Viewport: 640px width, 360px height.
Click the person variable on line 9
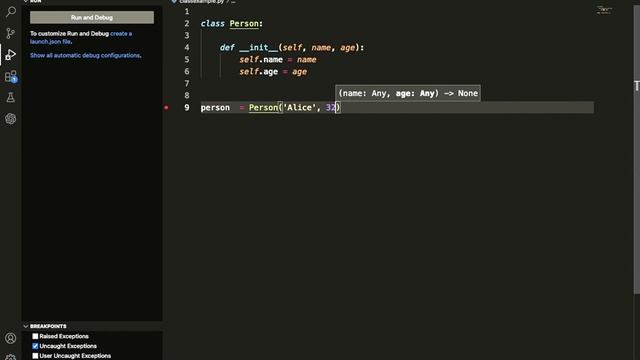(215, 108)
